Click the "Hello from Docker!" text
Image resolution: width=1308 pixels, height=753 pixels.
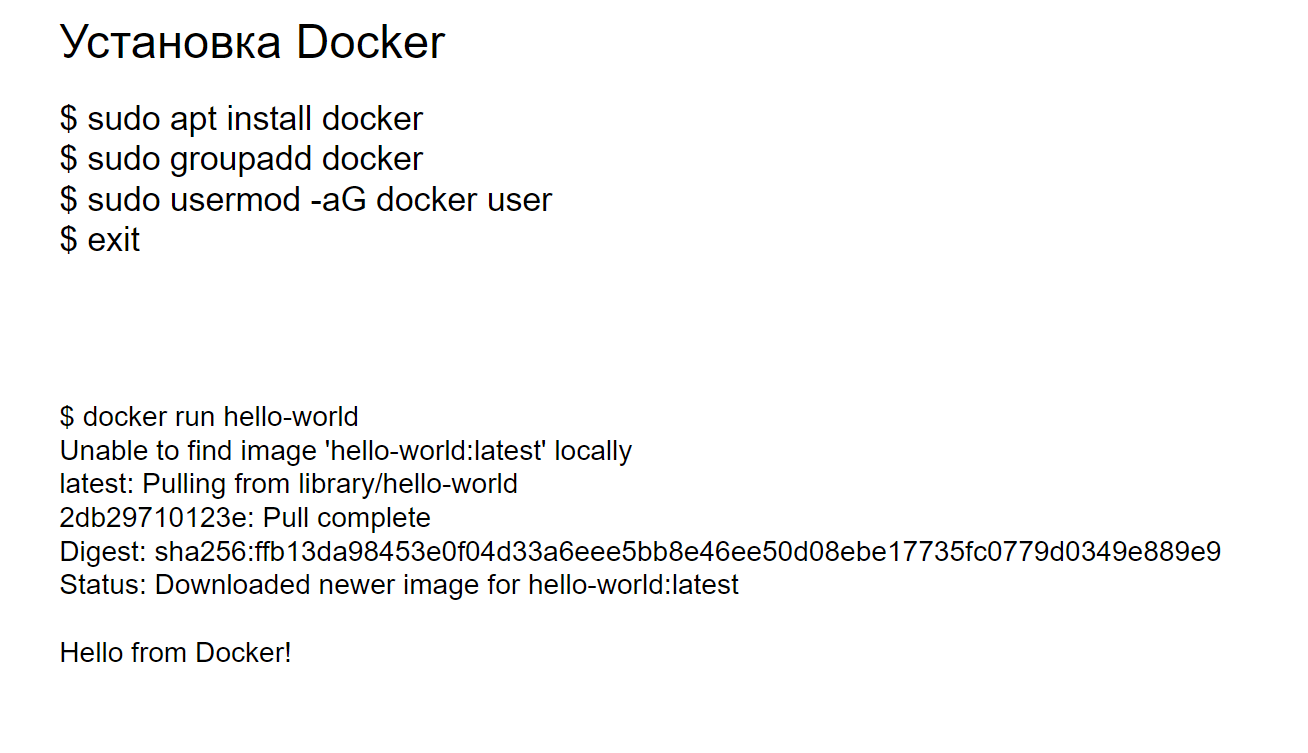point(176,653)
